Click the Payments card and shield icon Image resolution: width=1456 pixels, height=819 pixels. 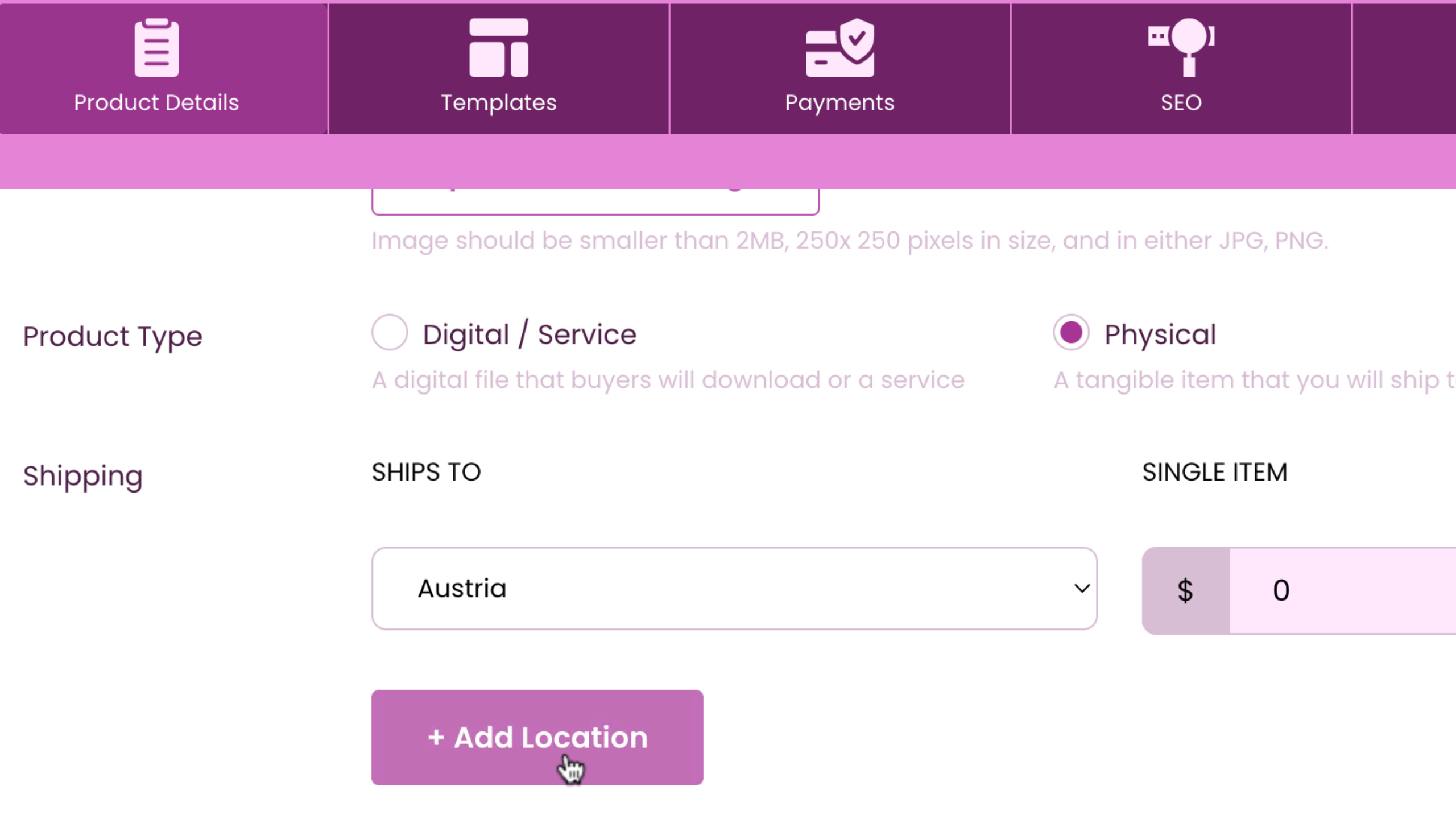click(x=839, y=48)
